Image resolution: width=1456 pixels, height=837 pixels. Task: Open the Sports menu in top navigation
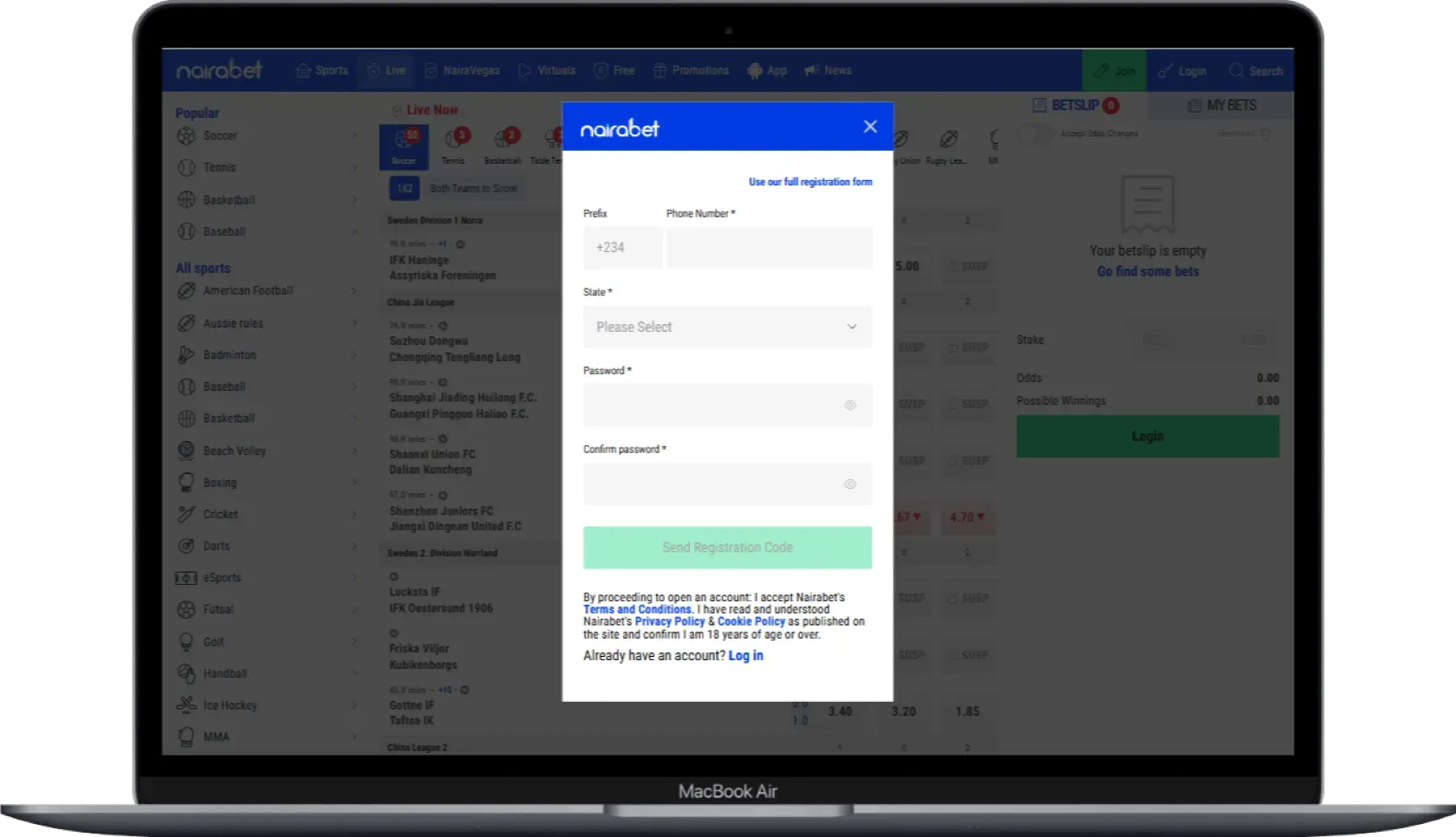click(x=322, y=70)
